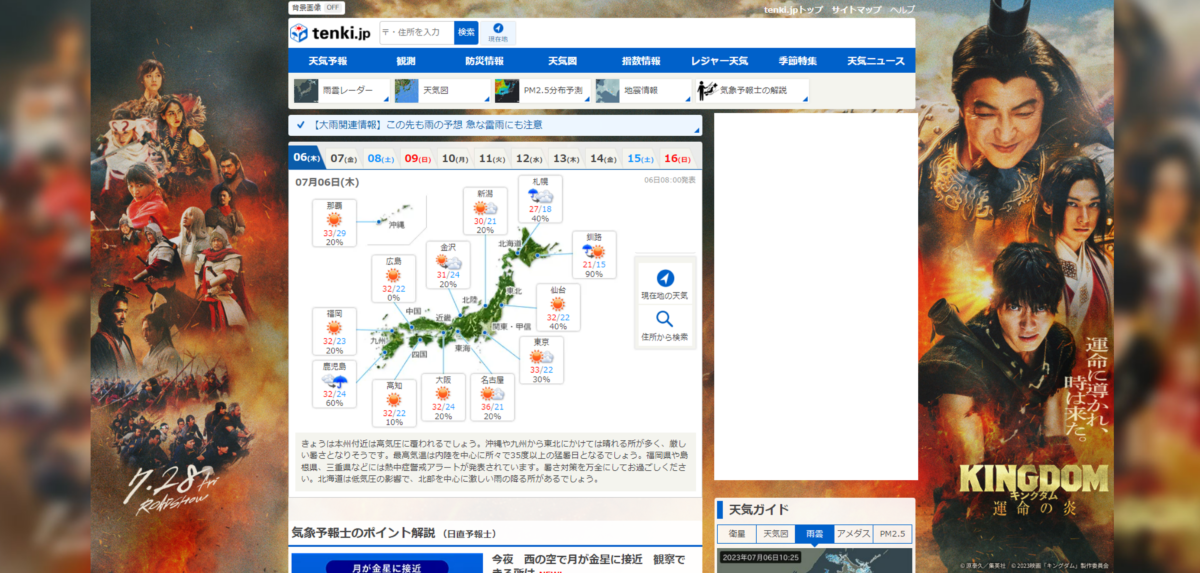Expand the 大雨関連情報 notice banner
This screenshot has height=573, width=1200.
(495, 125)
